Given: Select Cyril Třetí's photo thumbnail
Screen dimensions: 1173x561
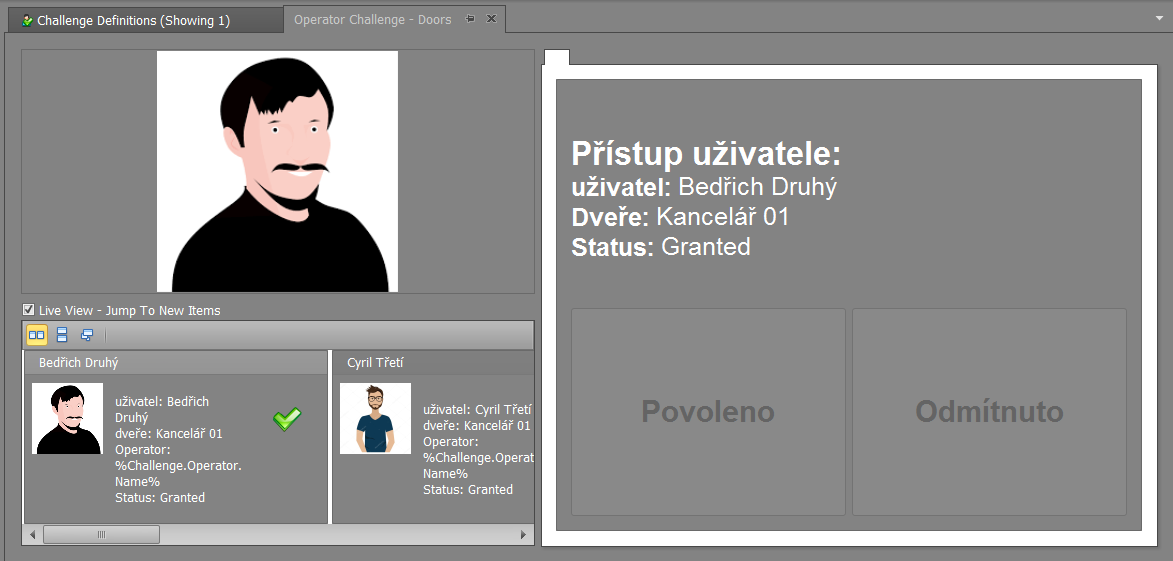Looking at the screenshot, I should pyautogui.click(x=375, y=418).
